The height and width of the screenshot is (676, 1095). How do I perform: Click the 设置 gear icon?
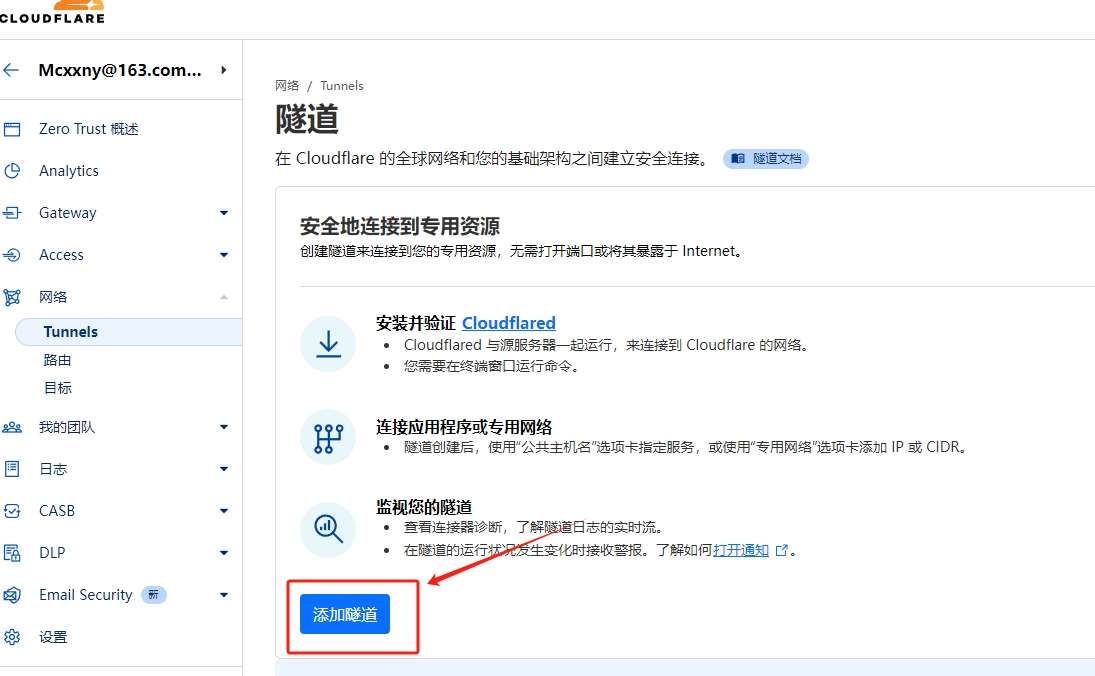12,637
